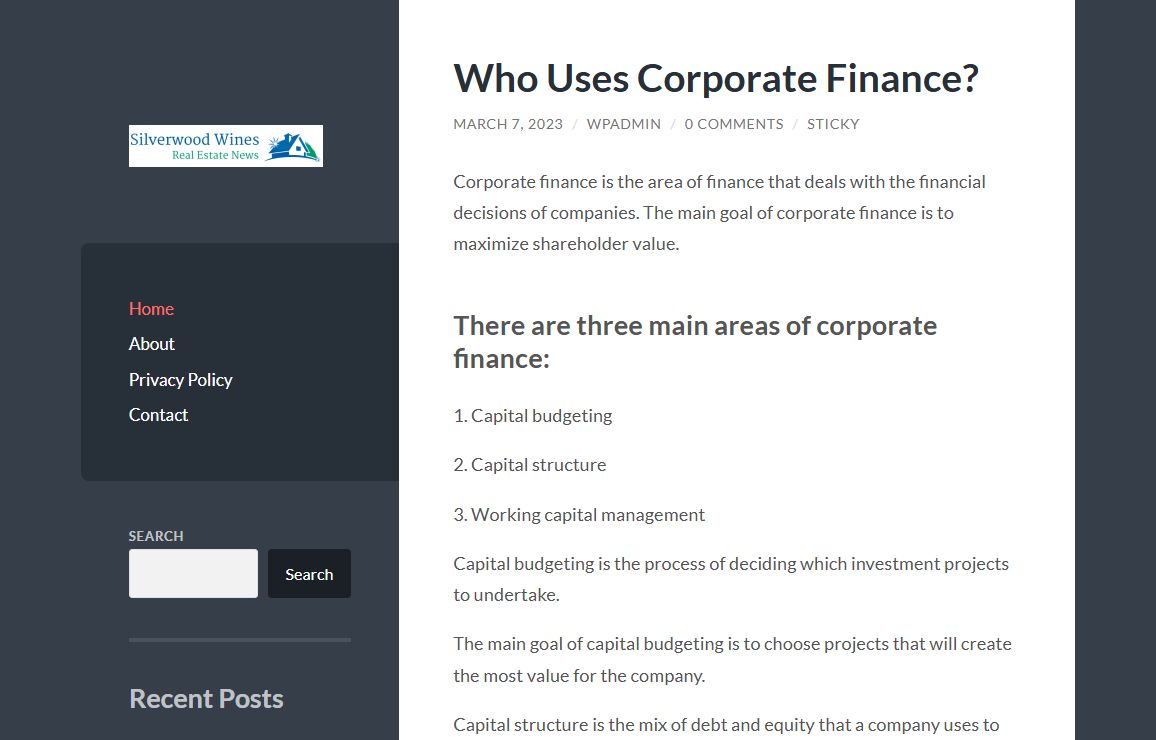The height and width of the screenshot is (740, 1156).
Task: Select the "1. Capital budgeting" list line
Action: point(532,416)
